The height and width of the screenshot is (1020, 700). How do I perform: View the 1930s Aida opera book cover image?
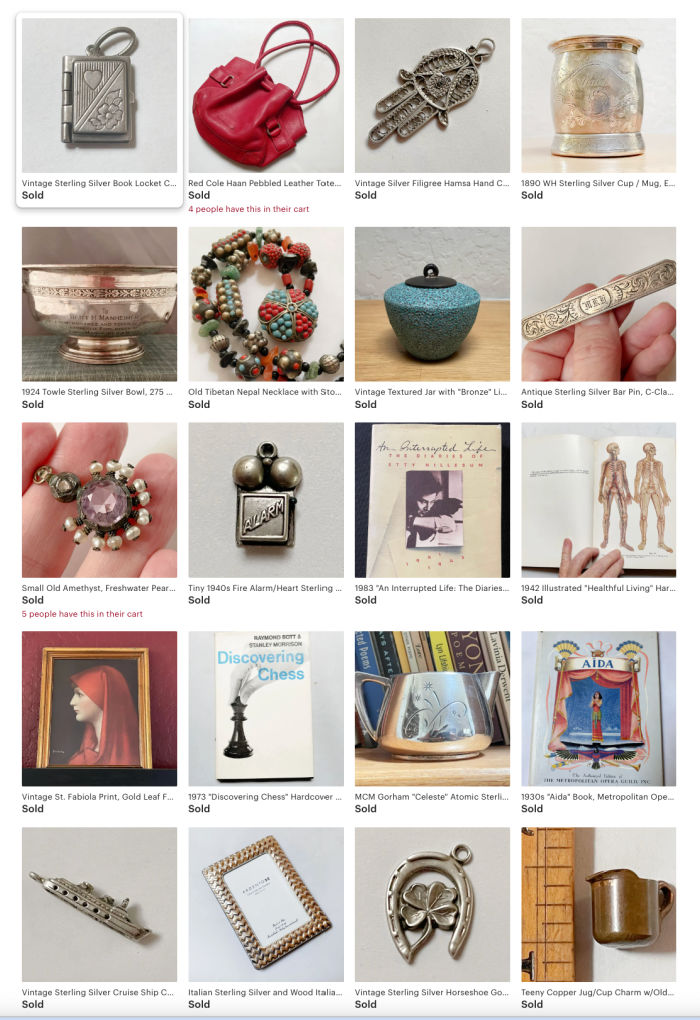pos(599,708)
